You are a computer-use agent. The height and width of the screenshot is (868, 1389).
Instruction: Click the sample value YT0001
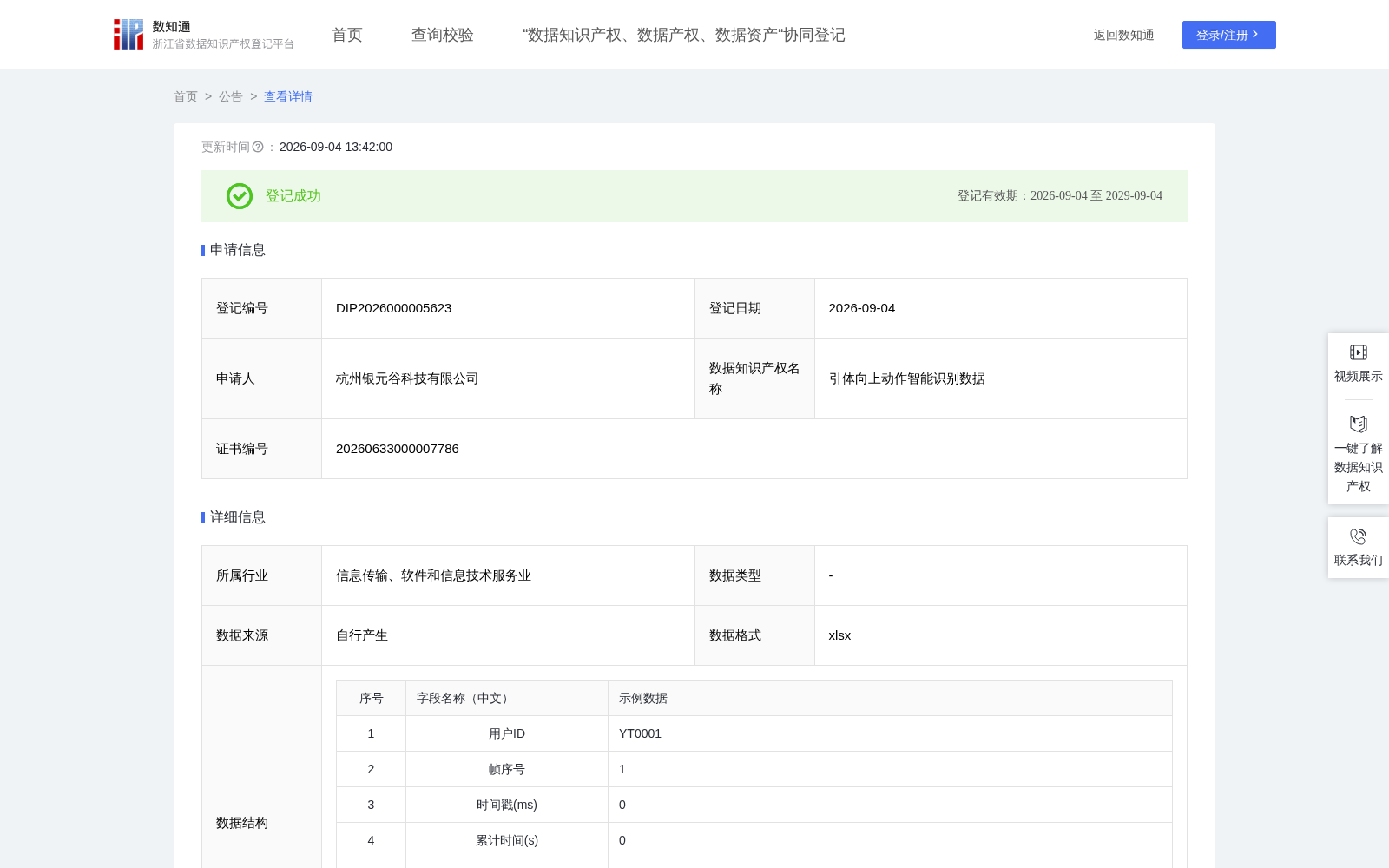640,733
